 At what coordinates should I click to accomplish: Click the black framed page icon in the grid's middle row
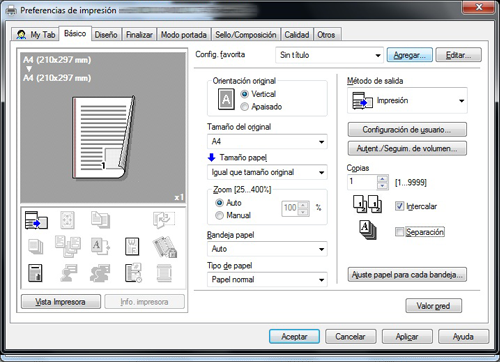[x=132, y=247]
